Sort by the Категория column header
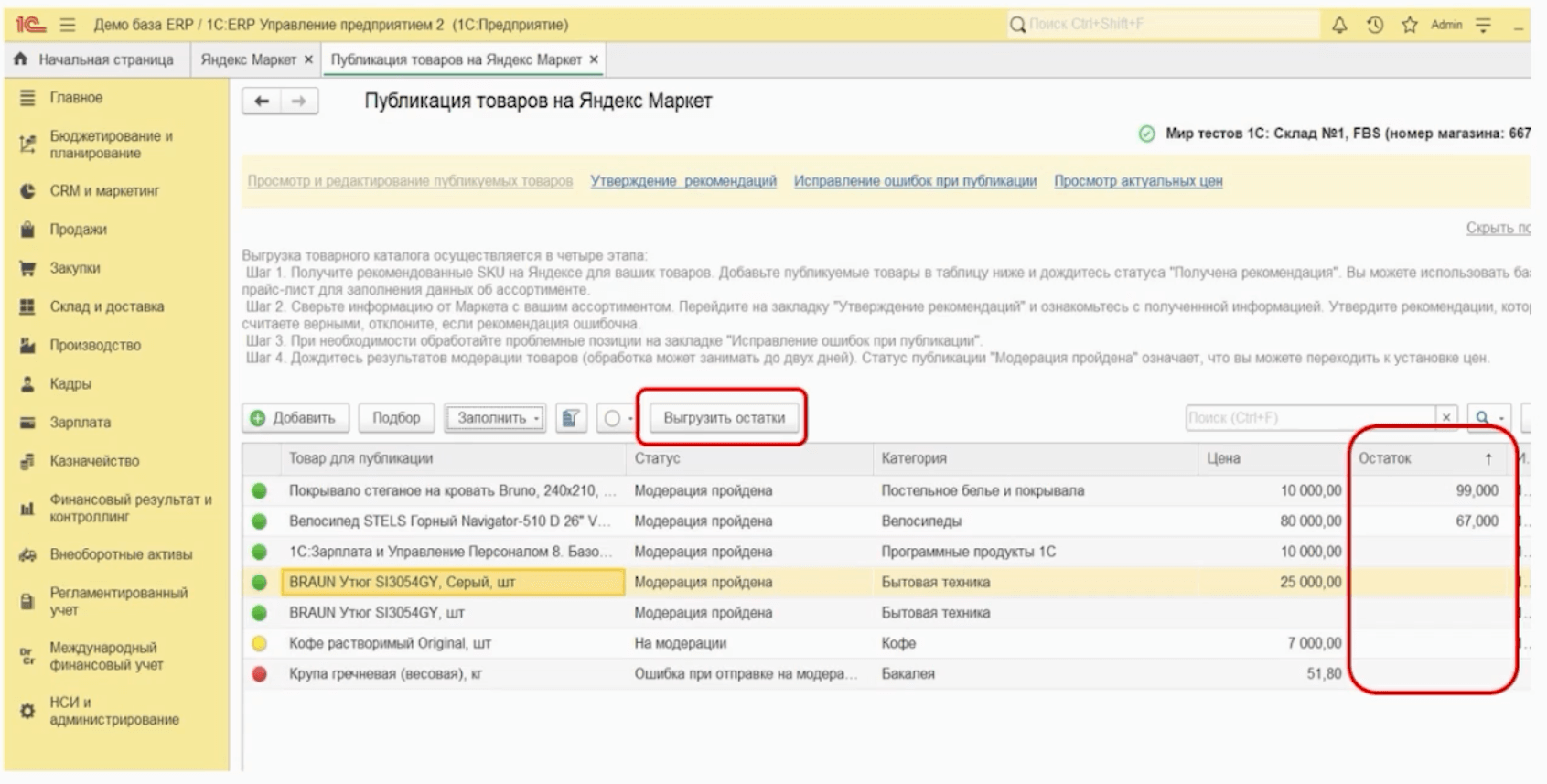Viewport: 1547px width, 784px height. 1037,458
